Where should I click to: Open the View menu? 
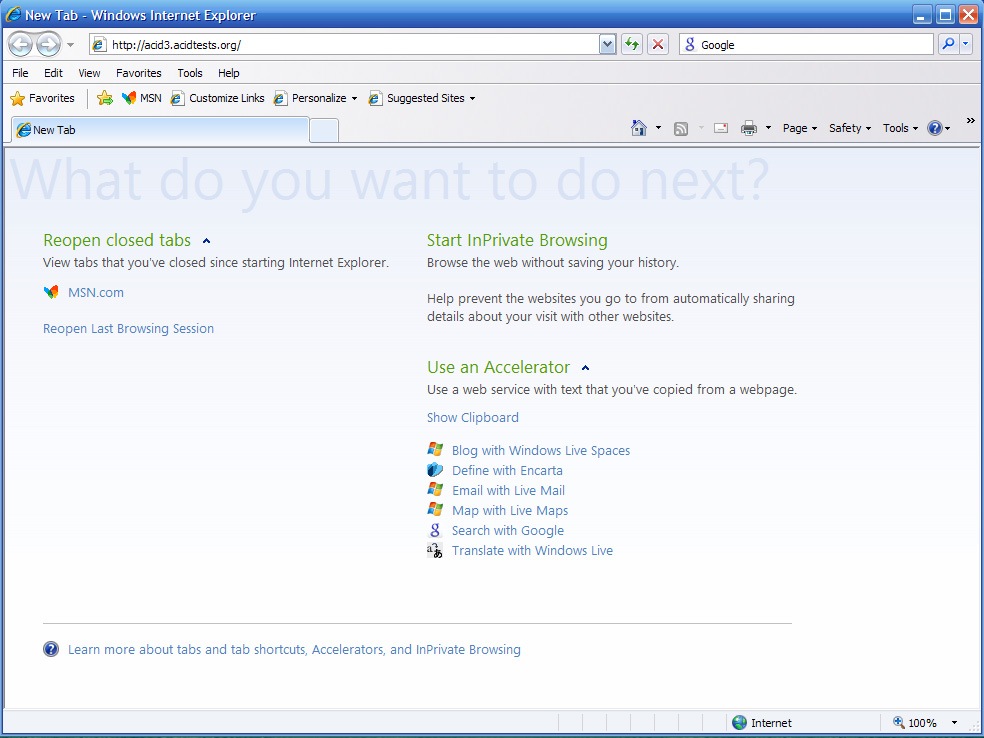(89, 73)
